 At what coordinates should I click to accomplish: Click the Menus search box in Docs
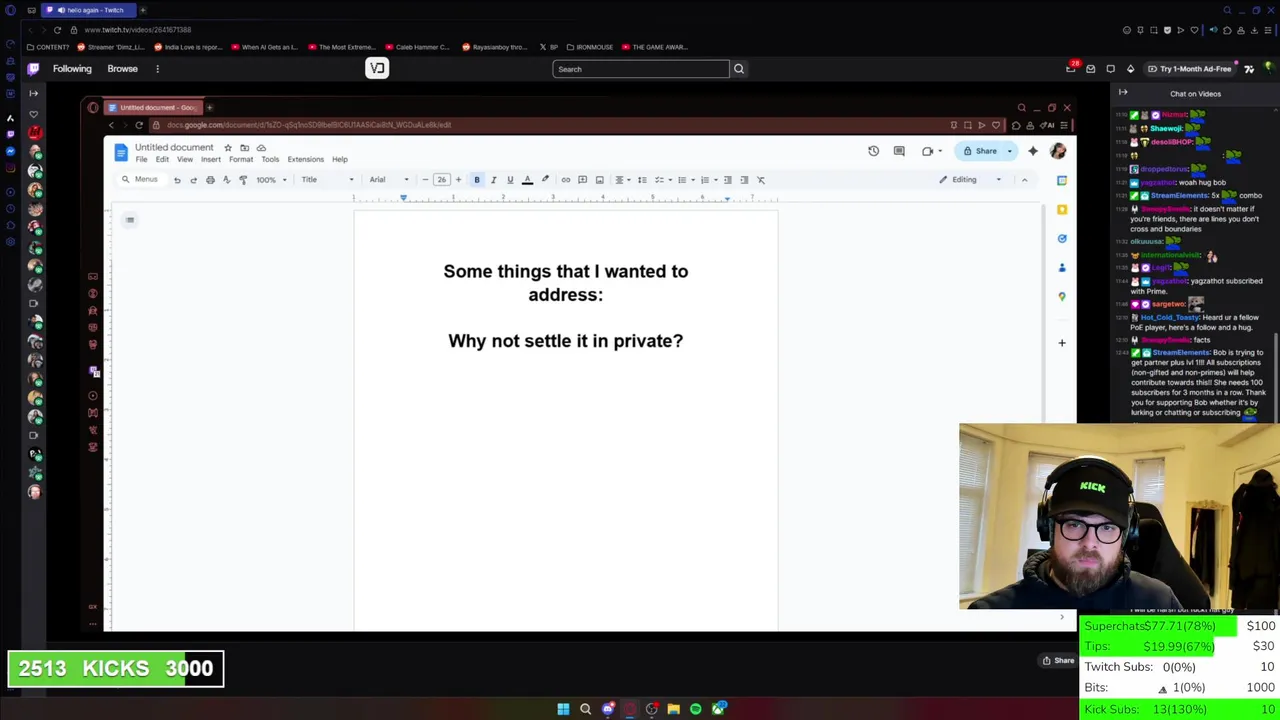pyautogui.click(x=140, y=180)
